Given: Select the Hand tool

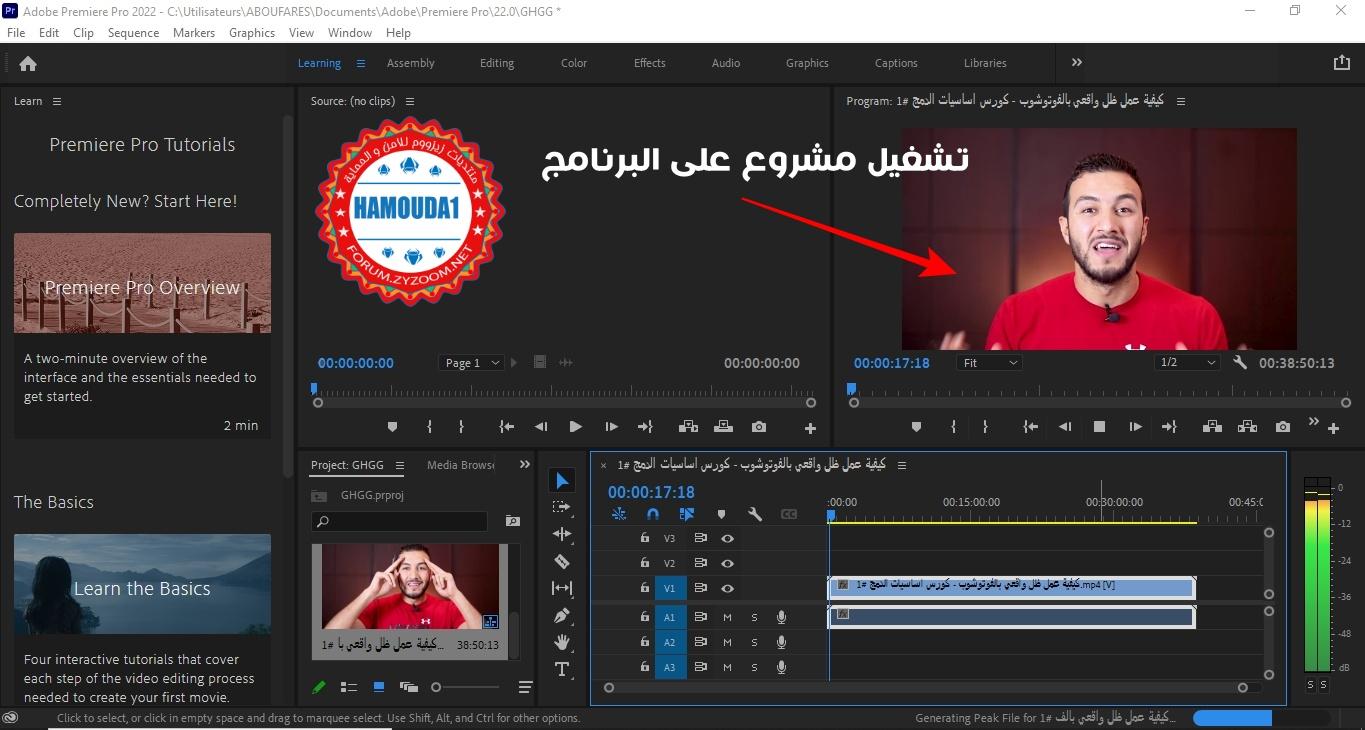Looking at the screenshot, I should pos(562,642).
